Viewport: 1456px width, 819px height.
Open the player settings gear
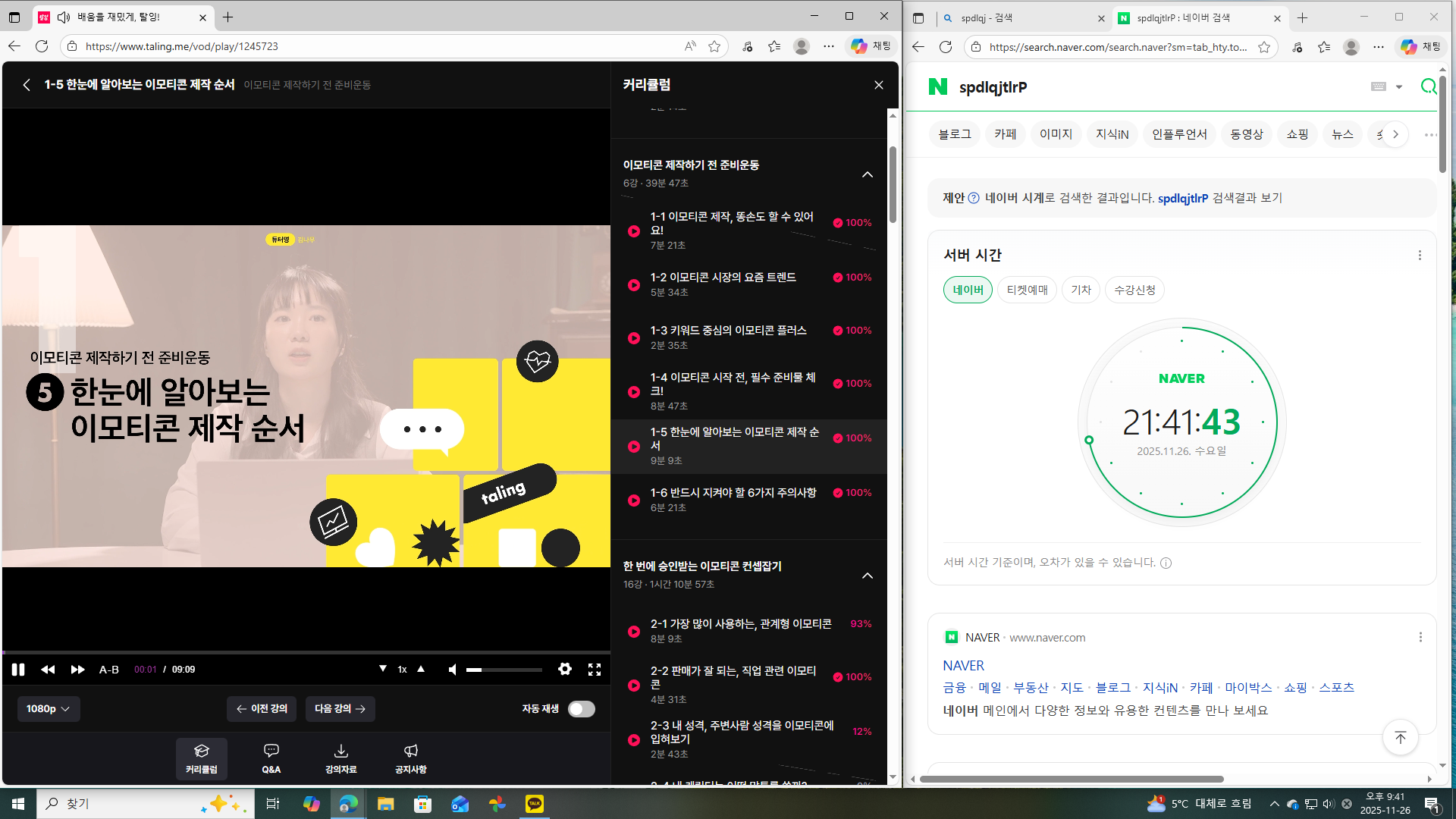[565, 669]
